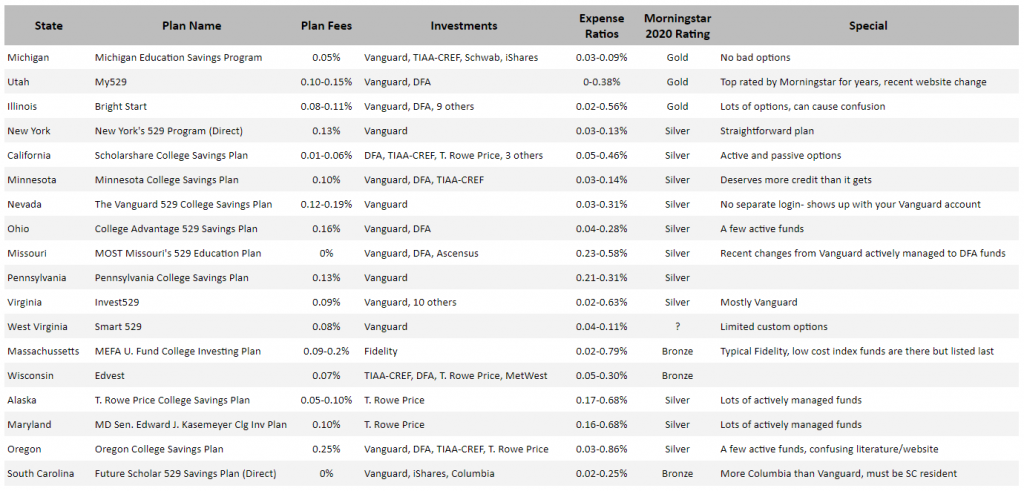Viewport: 1024px width, 491px height.
Task: Select the West Virginia question mark rating
Action: coord(677,326)
